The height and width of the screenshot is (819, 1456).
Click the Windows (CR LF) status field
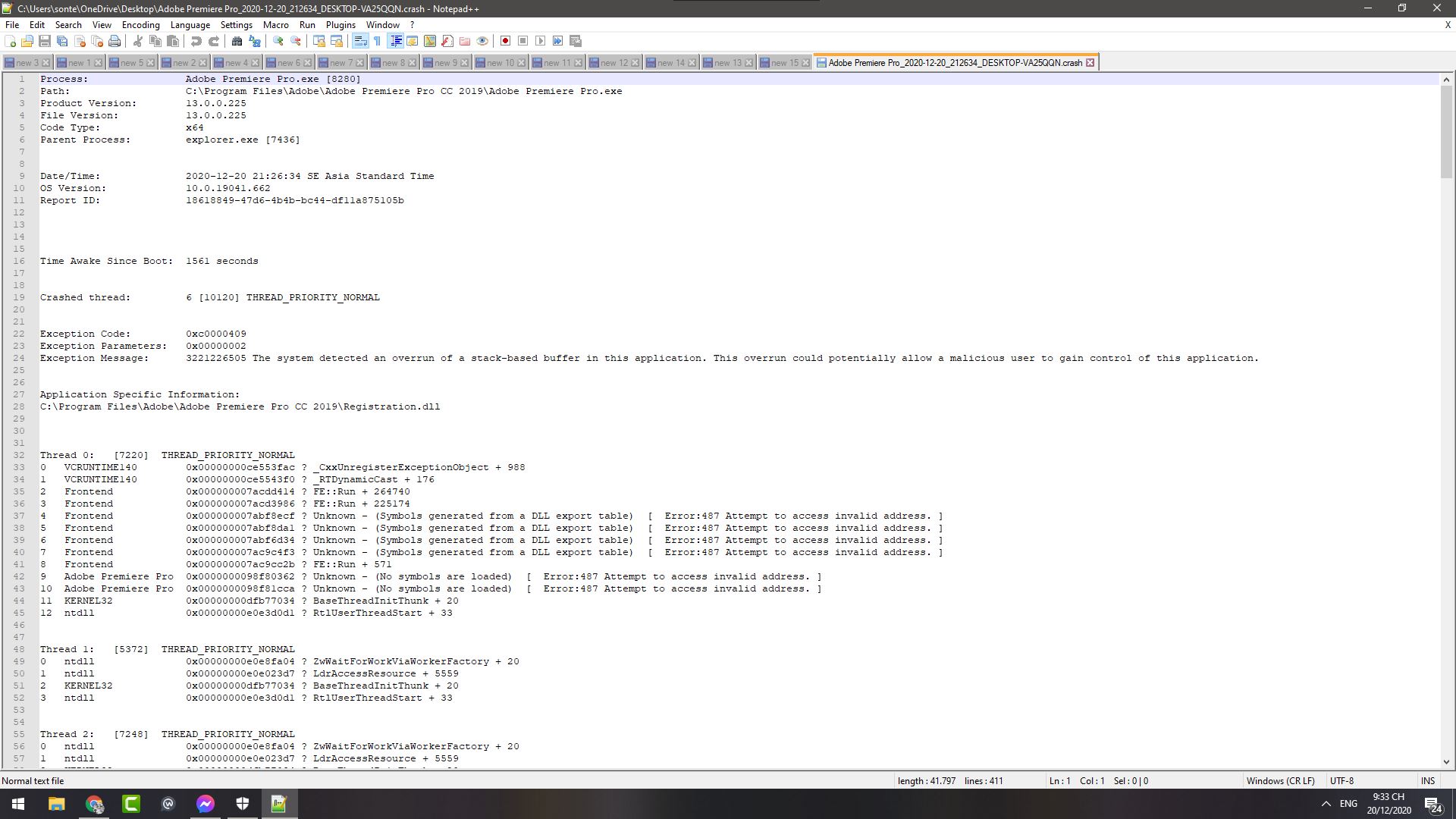point(1280,780)
